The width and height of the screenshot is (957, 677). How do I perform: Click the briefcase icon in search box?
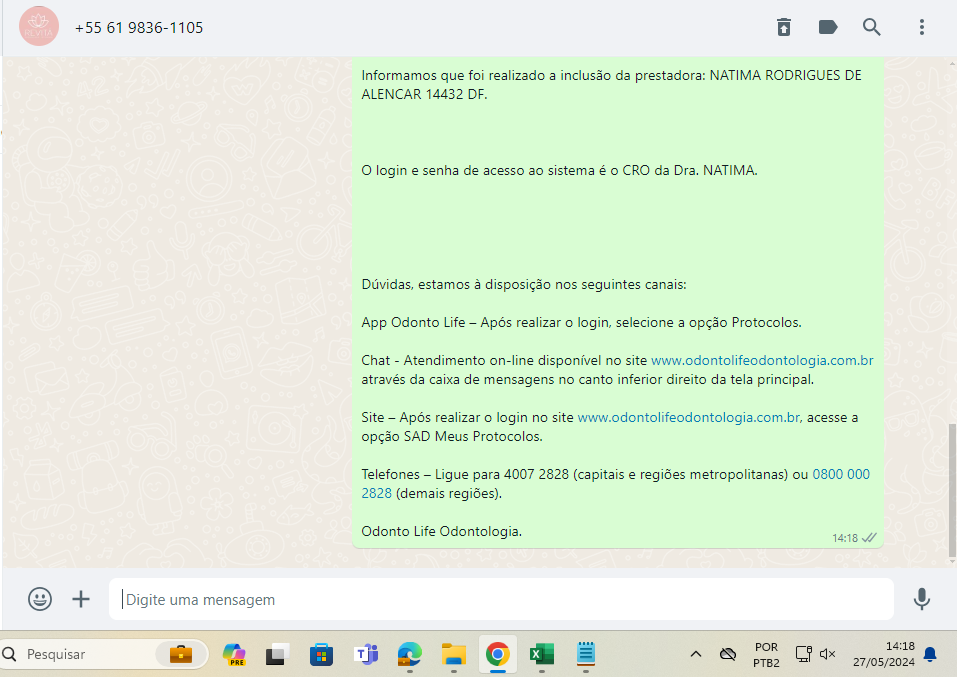coord(181,654)
